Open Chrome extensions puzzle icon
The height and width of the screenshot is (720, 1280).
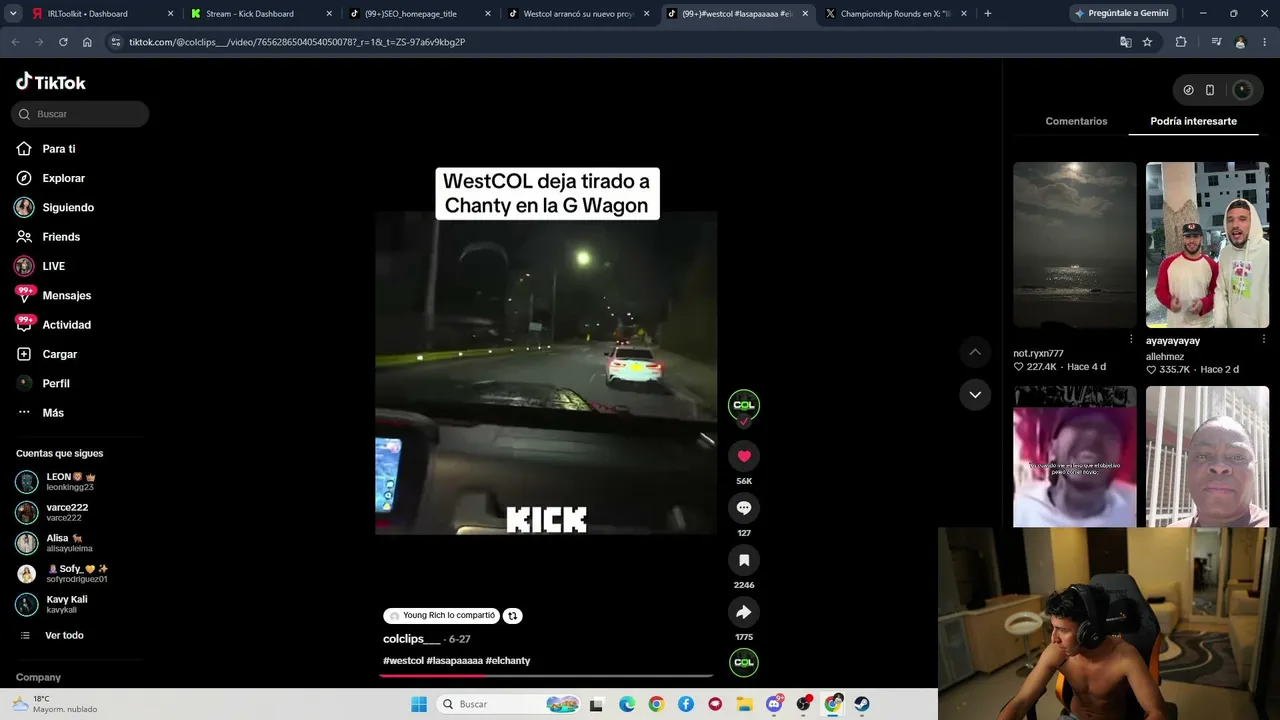coord(1181,42)
